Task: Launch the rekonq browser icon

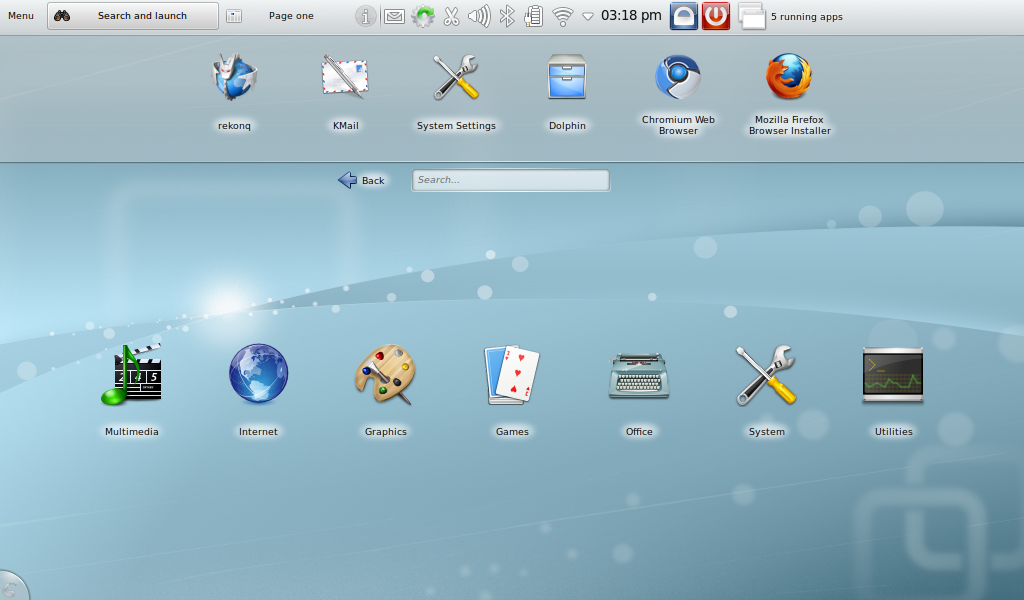Action: [x=234, y=78]
